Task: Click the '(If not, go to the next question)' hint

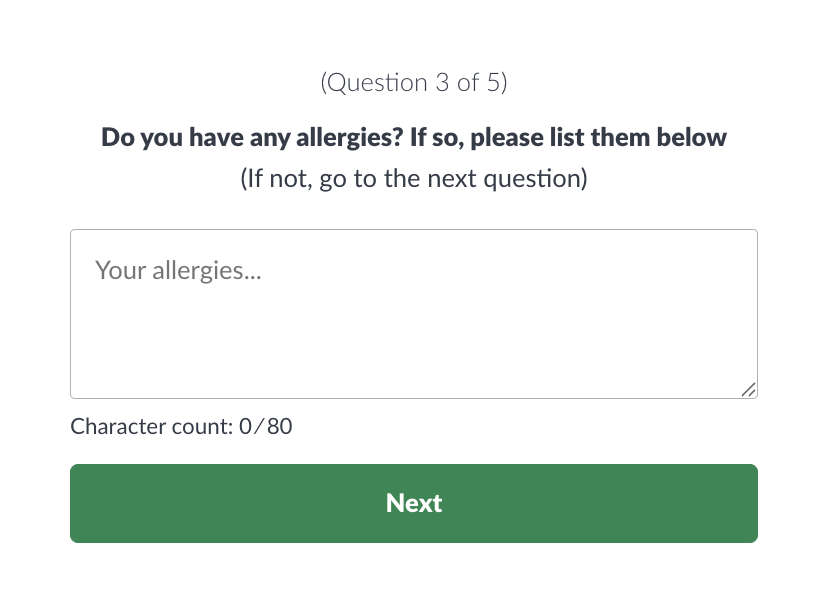Action: coord(413,180)
